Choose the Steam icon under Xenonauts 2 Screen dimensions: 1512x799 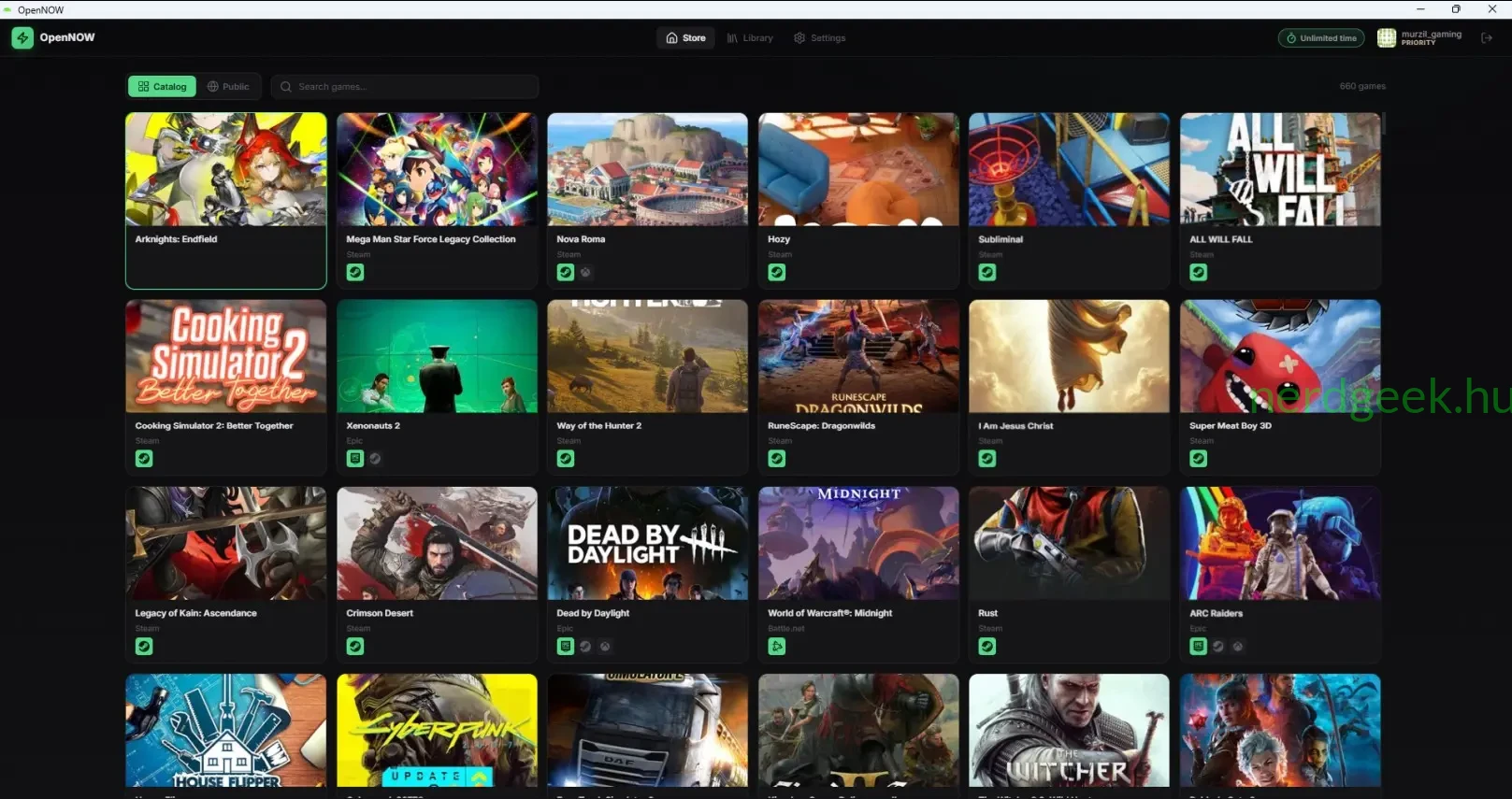pos(375,459)
